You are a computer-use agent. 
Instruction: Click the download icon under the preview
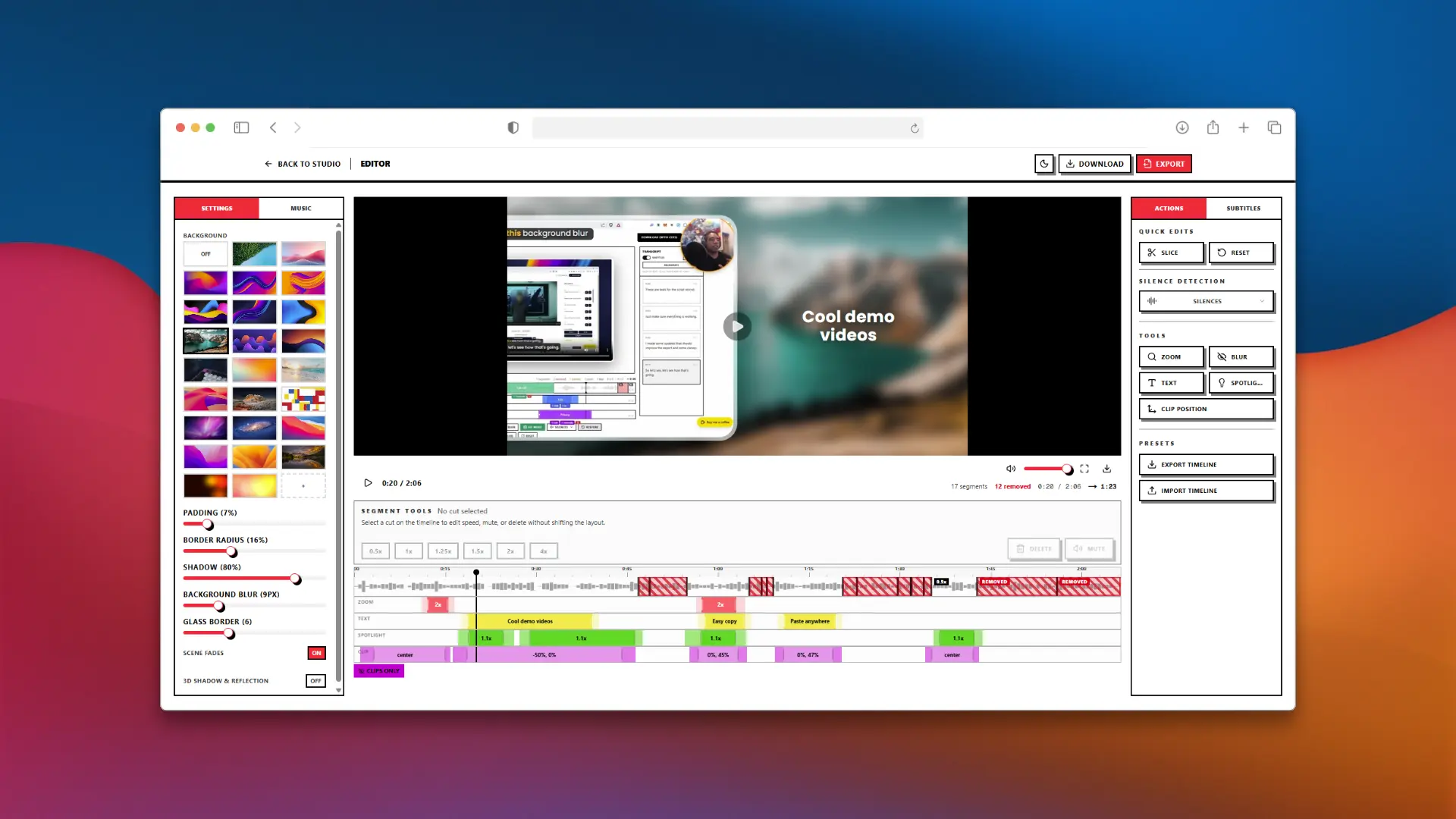(x=1107, y=469)
